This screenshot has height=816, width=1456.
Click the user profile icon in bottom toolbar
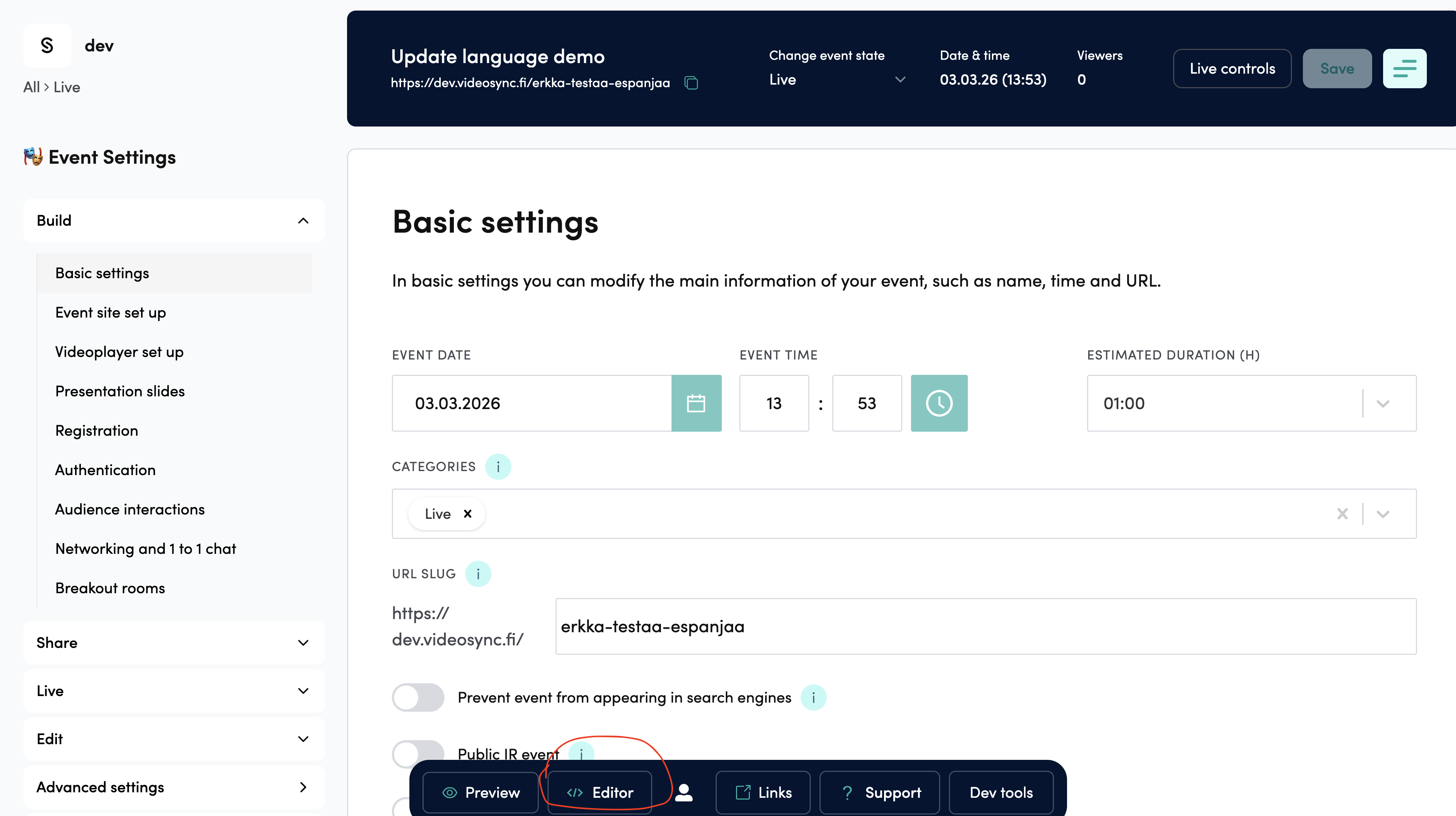pyautogui.click(x=684, y=792)
